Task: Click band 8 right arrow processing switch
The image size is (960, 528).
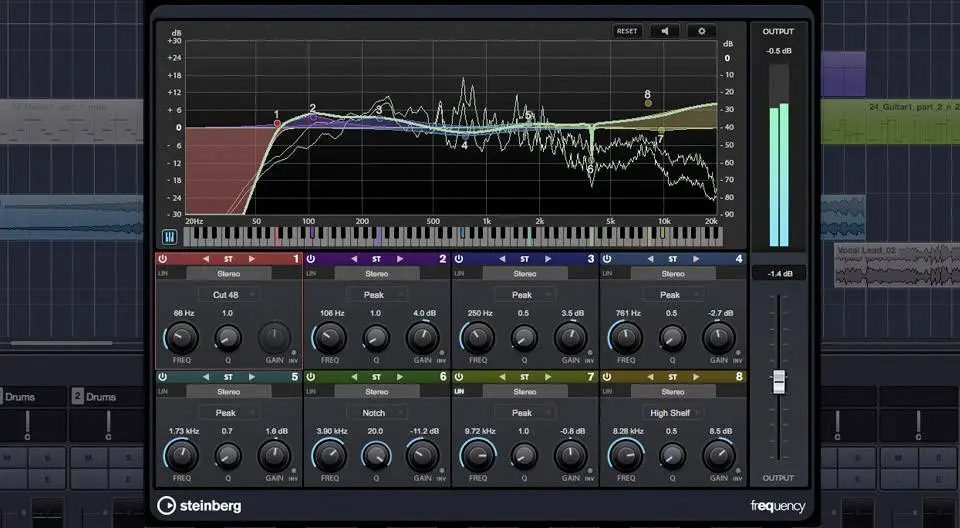Action: click(x=696, y=377)
